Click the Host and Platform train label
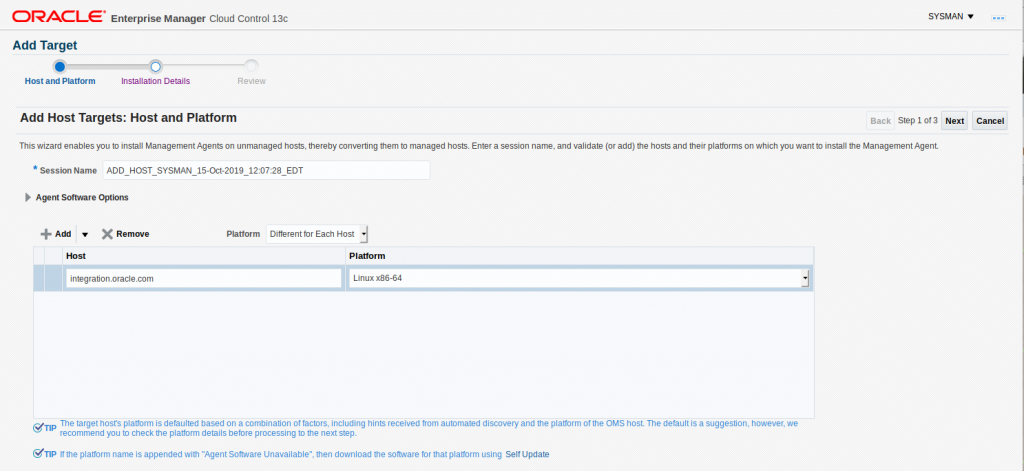 point(59,81)
